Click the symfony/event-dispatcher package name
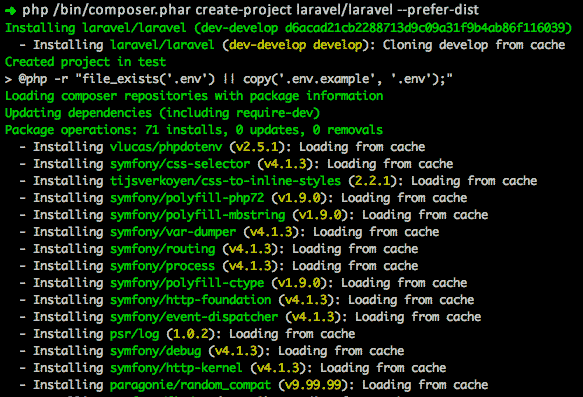The height and width of the screenshot is (397, 583). [194, 317]
